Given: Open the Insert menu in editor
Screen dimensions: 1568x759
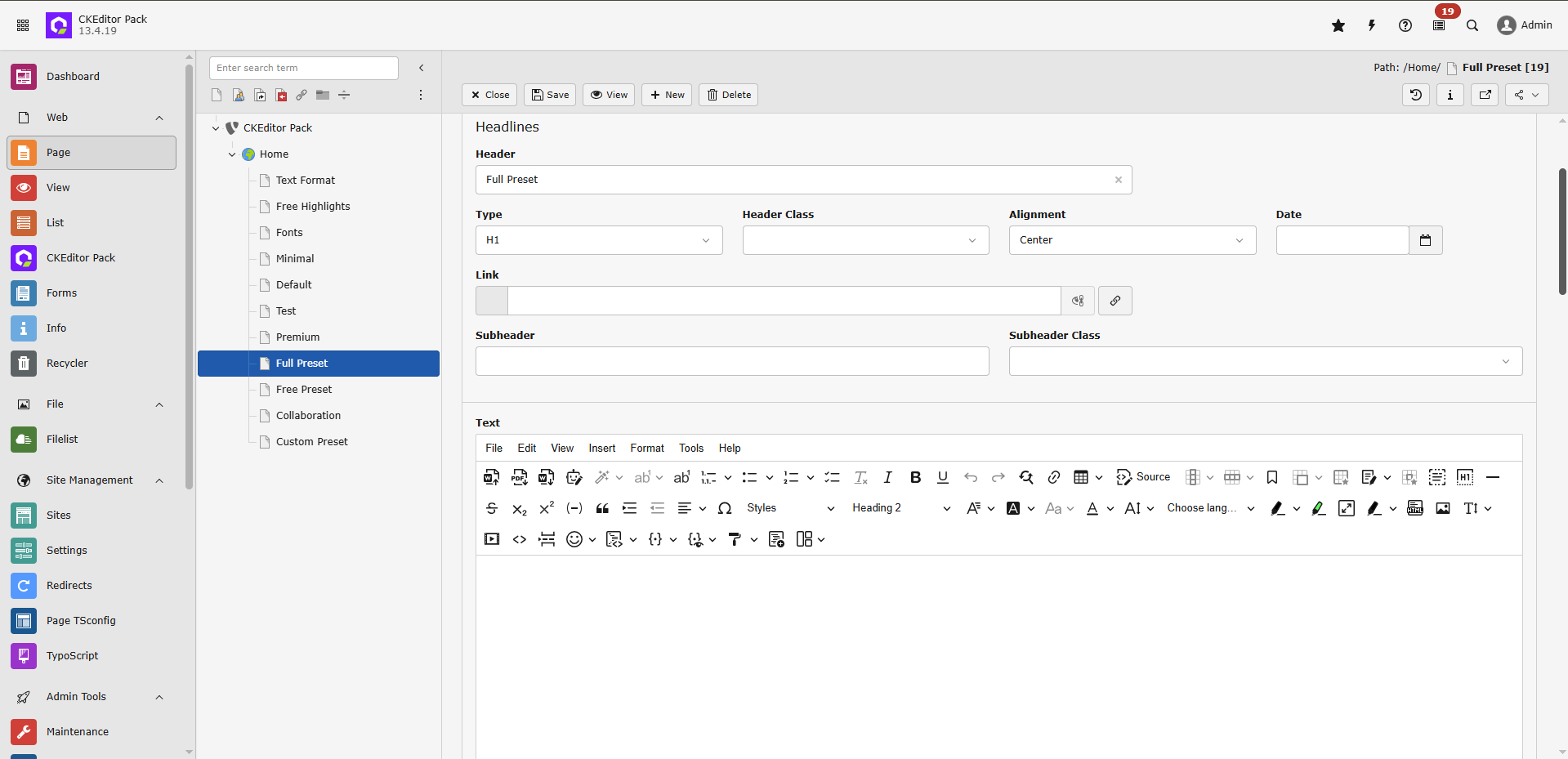Looking at the screenshot, I should [601, 449].
